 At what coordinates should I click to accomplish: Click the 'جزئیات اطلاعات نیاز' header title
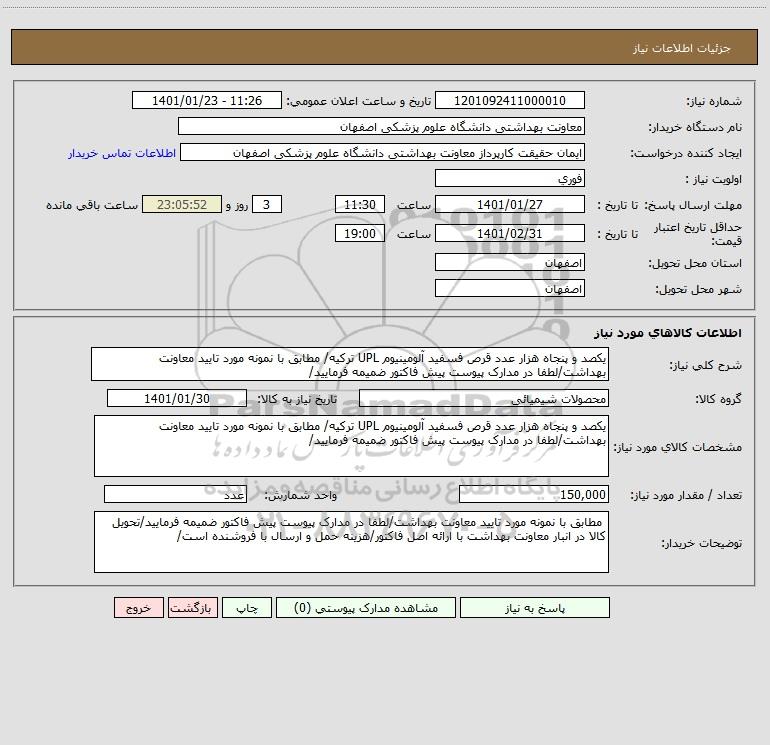click(682, 48)
